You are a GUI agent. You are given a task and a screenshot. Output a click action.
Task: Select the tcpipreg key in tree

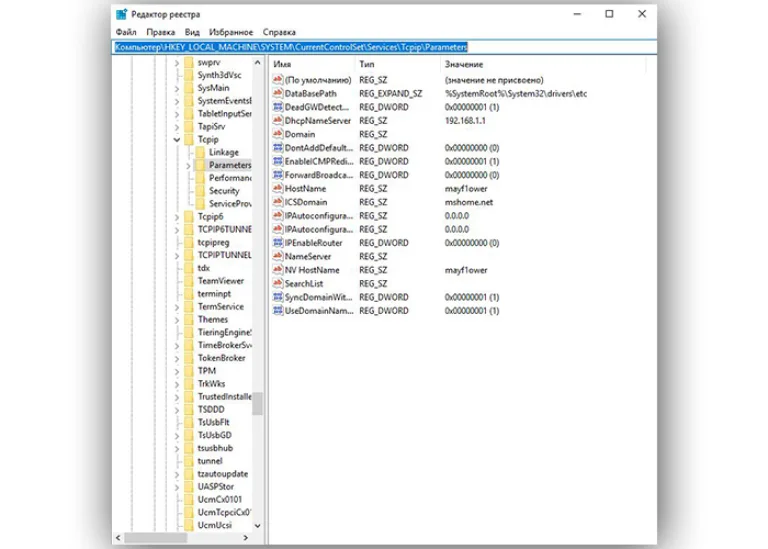coord(213,242)
